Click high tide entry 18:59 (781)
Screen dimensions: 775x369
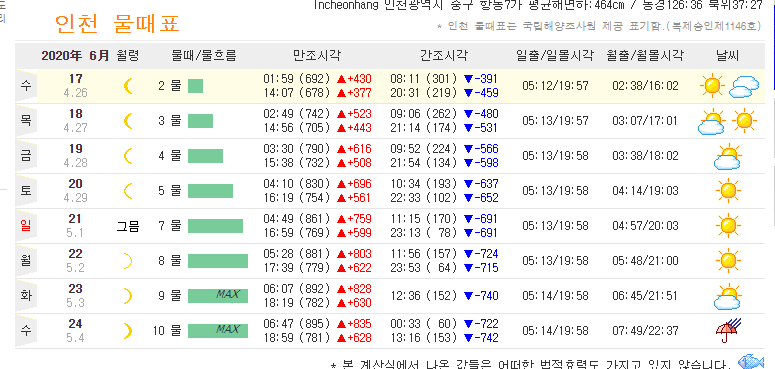(x=297, y=338)
